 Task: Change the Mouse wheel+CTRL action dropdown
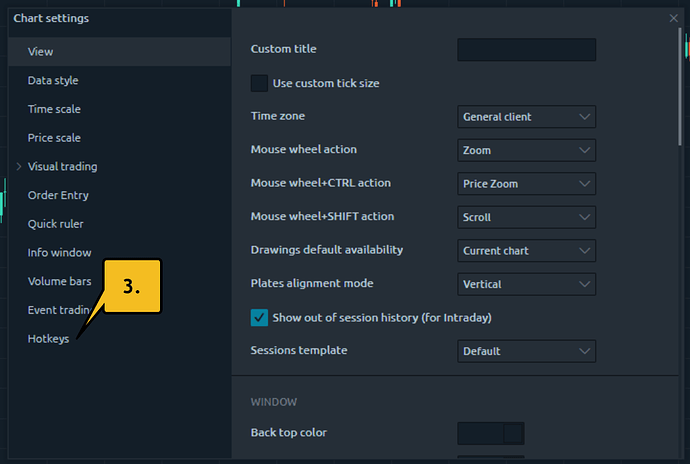point(526,184)
